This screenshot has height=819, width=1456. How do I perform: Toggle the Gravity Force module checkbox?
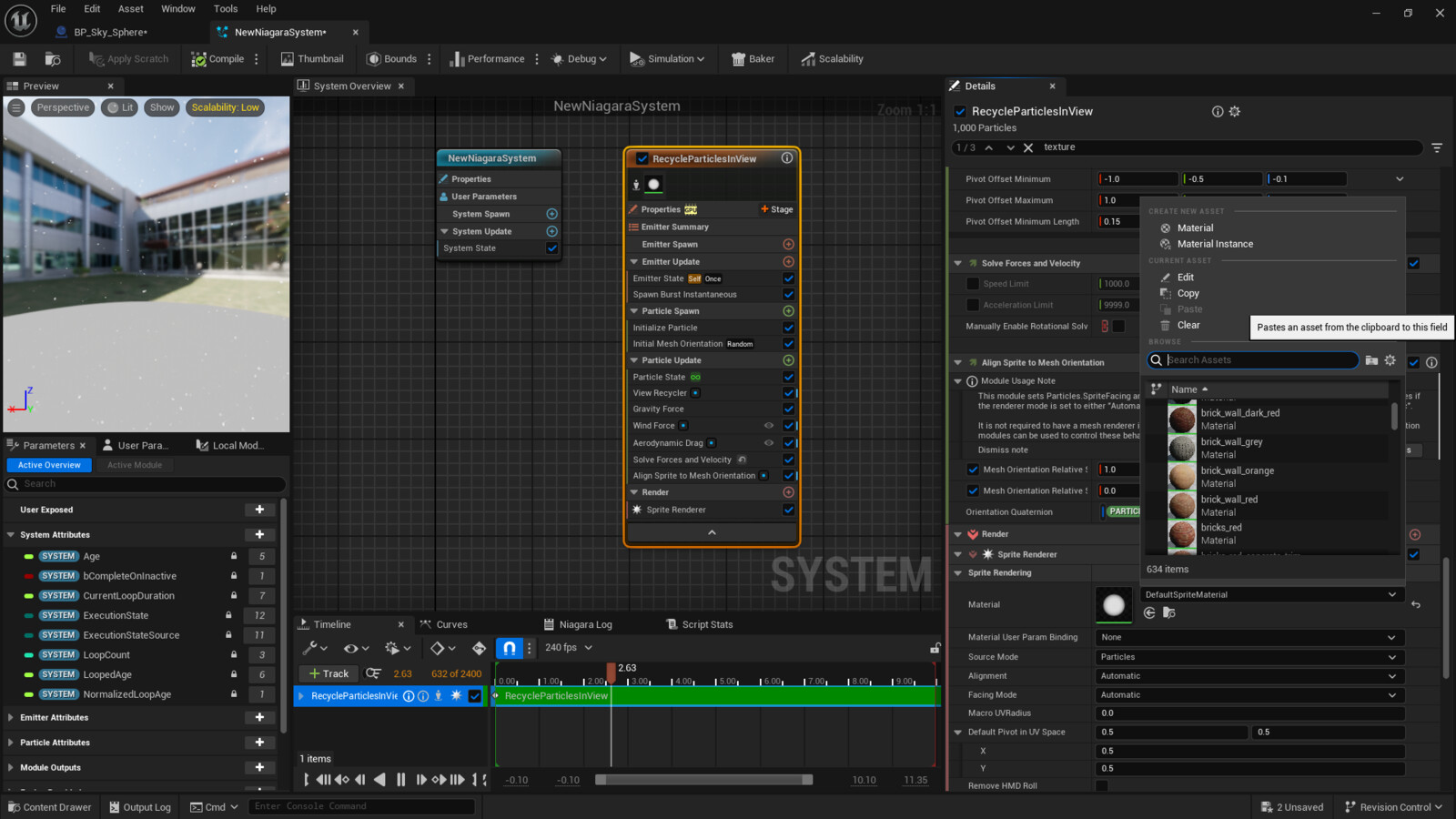[x=788, y=409]
